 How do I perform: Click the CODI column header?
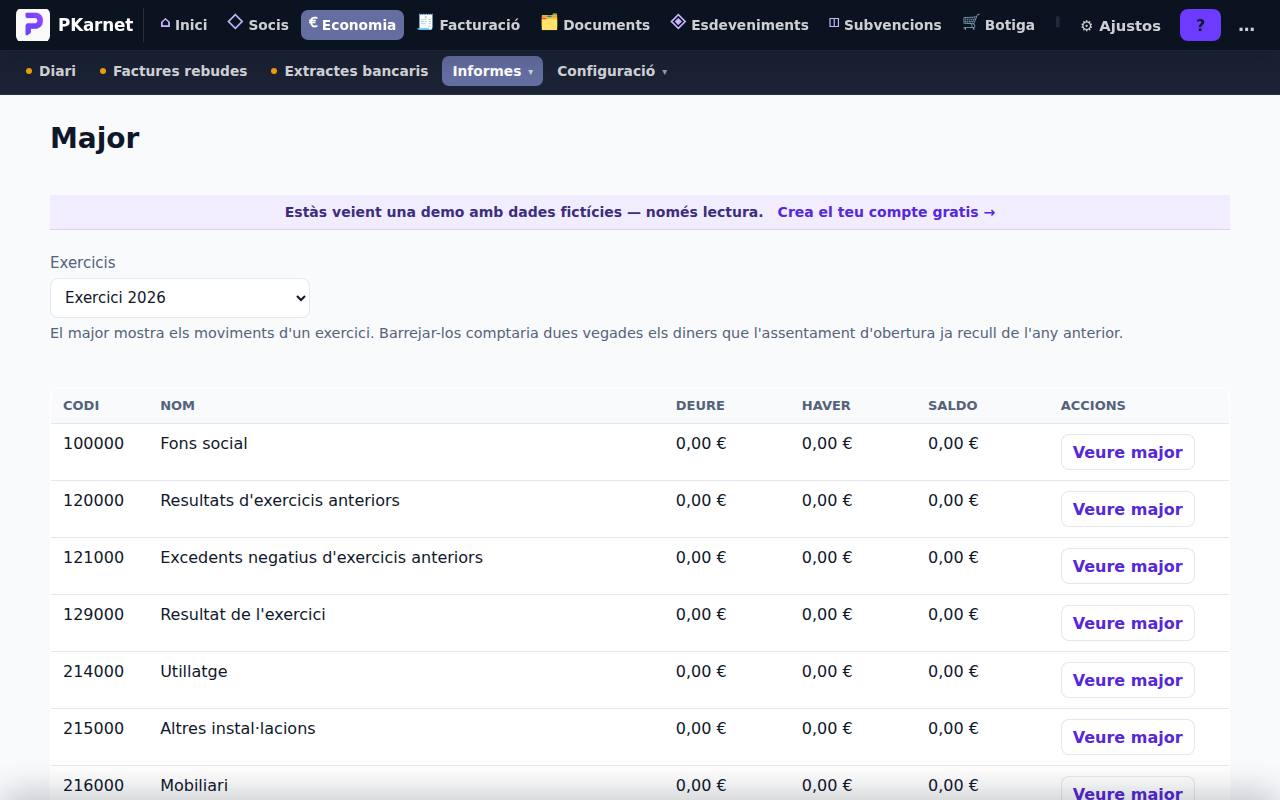pos(81,405)
